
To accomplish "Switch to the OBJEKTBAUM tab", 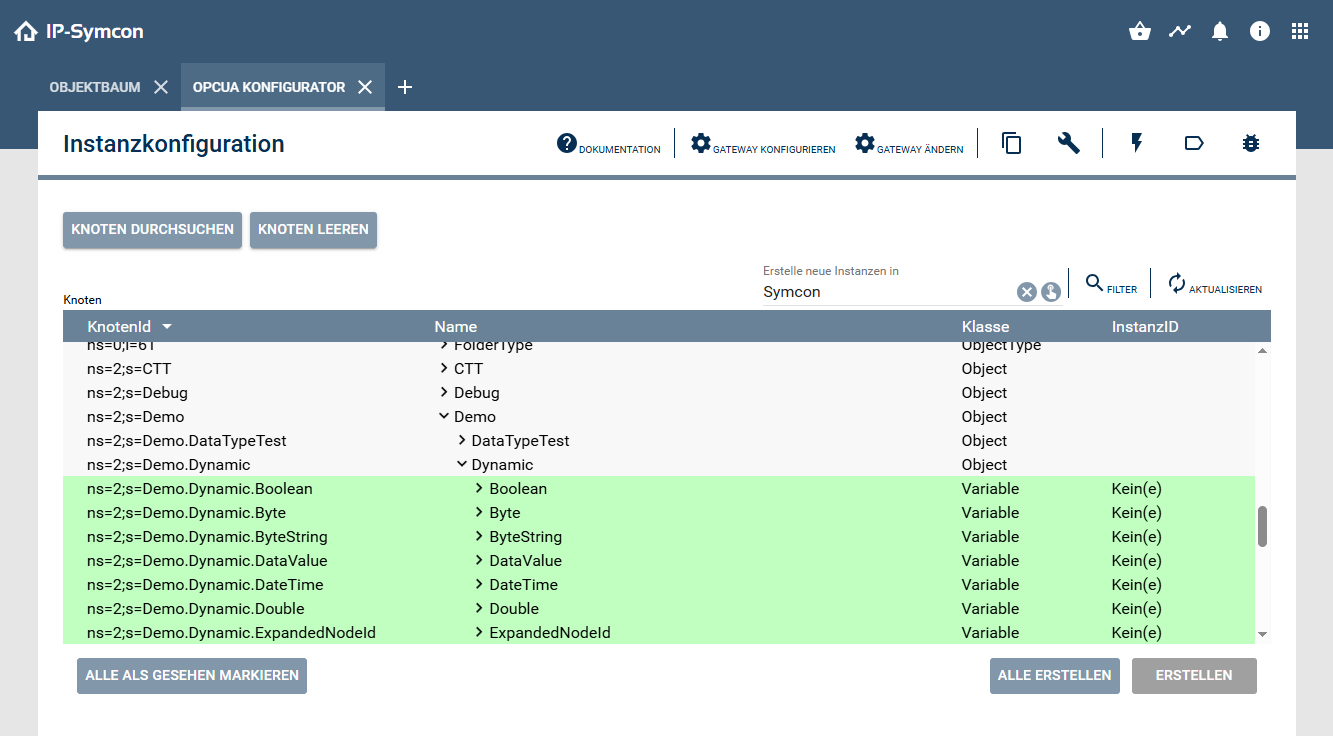I will pyautogui.click(x=96, y=87).
